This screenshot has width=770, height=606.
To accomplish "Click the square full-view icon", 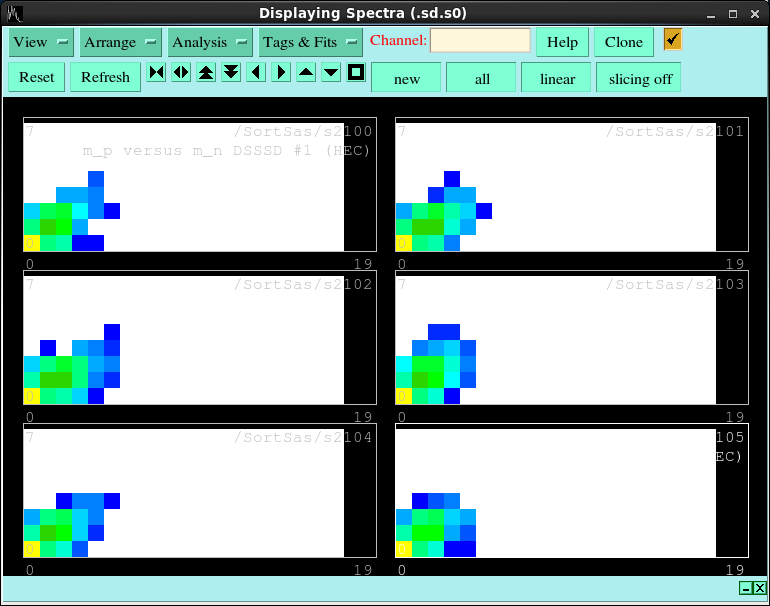I will point(356,73).
